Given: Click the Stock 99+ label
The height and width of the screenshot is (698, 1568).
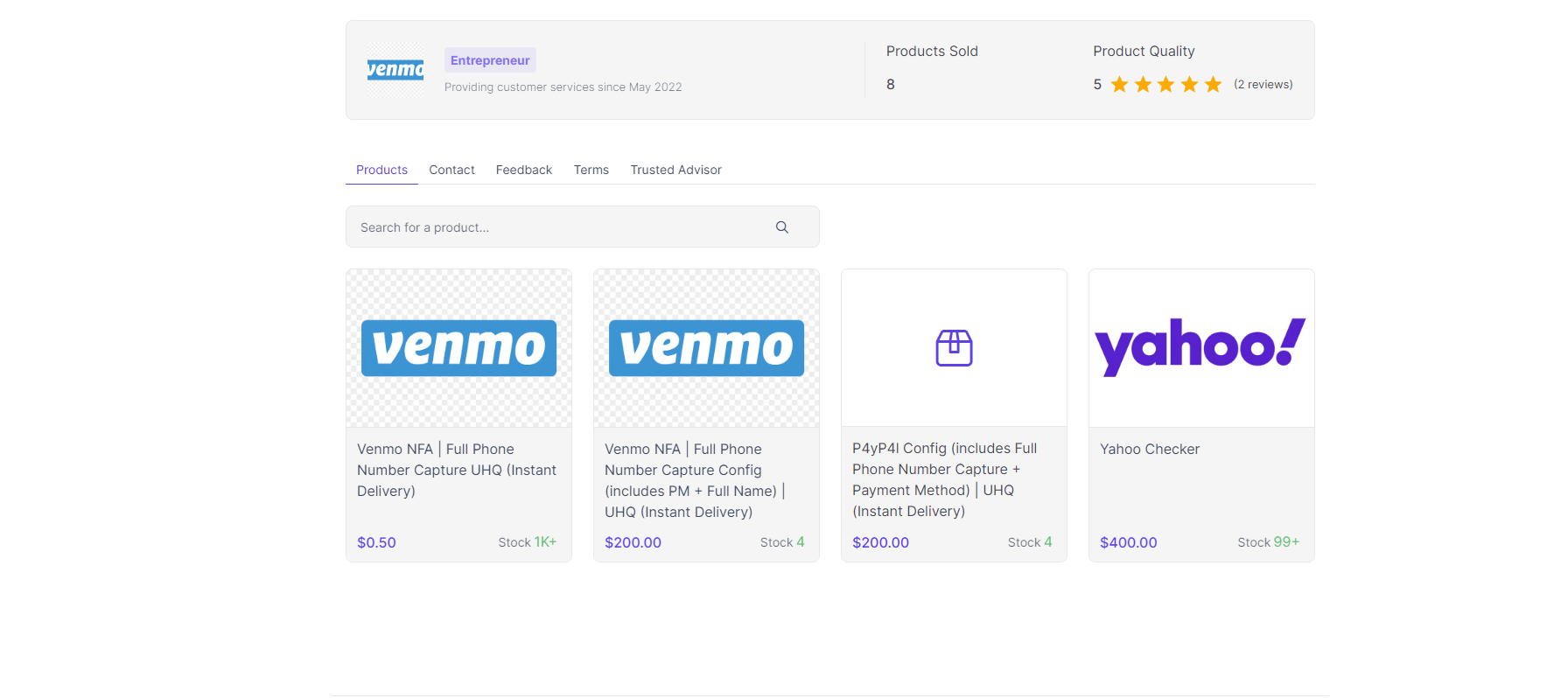Looking at the screenshot, I should coord(1269,542).
